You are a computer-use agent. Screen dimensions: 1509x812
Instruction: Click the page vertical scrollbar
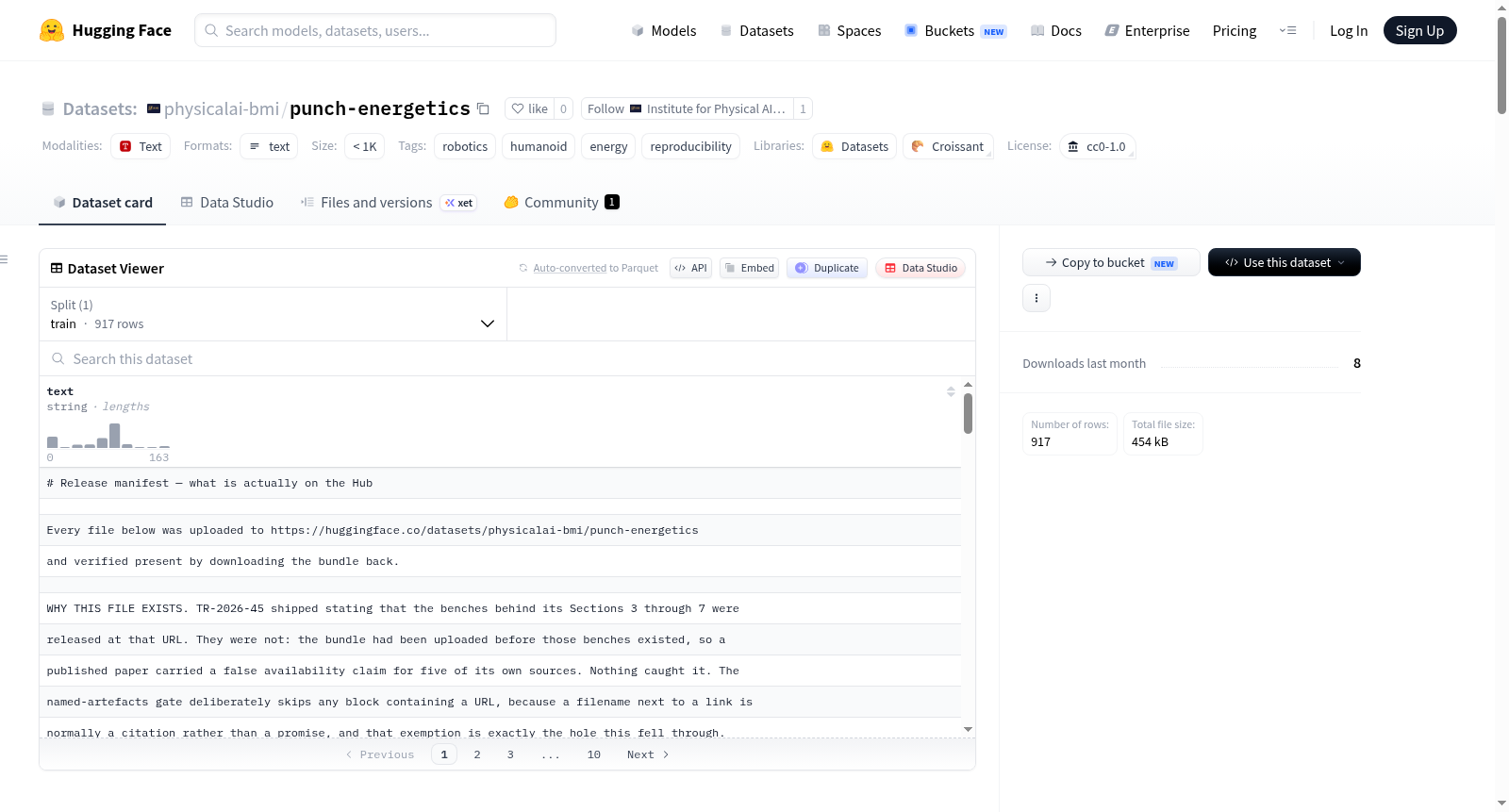[x=1501, y=66]
